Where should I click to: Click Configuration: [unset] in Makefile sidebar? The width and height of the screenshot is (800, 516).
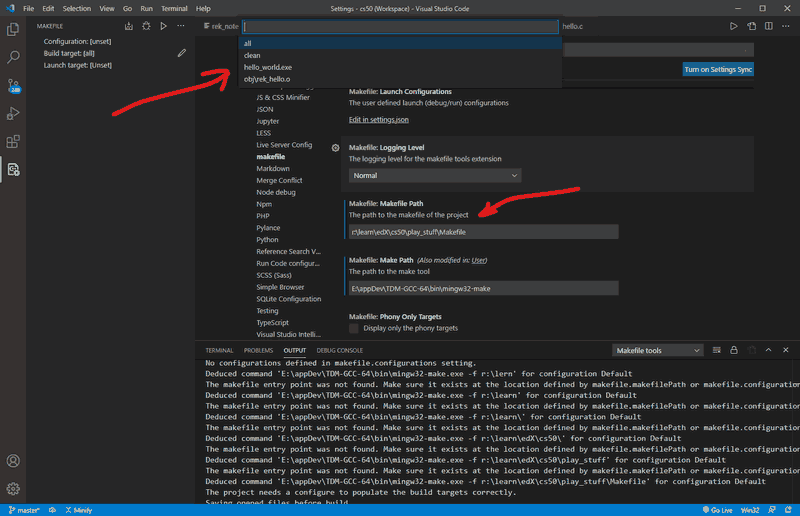(x=77, y=41)
